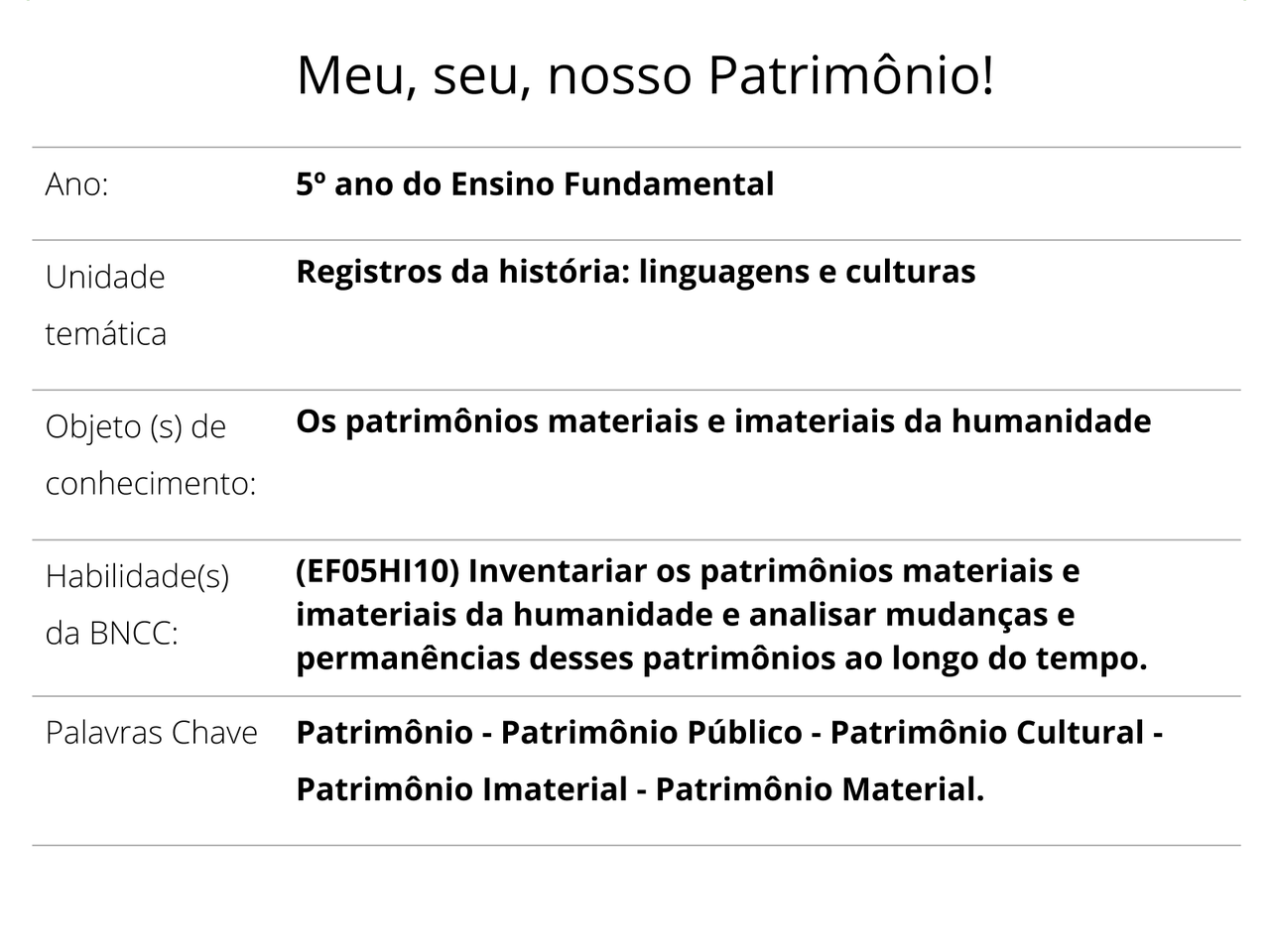Click the phrase 'analisar mudanças e'
Viewport: 1270px width, 952px height.
(x=912, y=615)
